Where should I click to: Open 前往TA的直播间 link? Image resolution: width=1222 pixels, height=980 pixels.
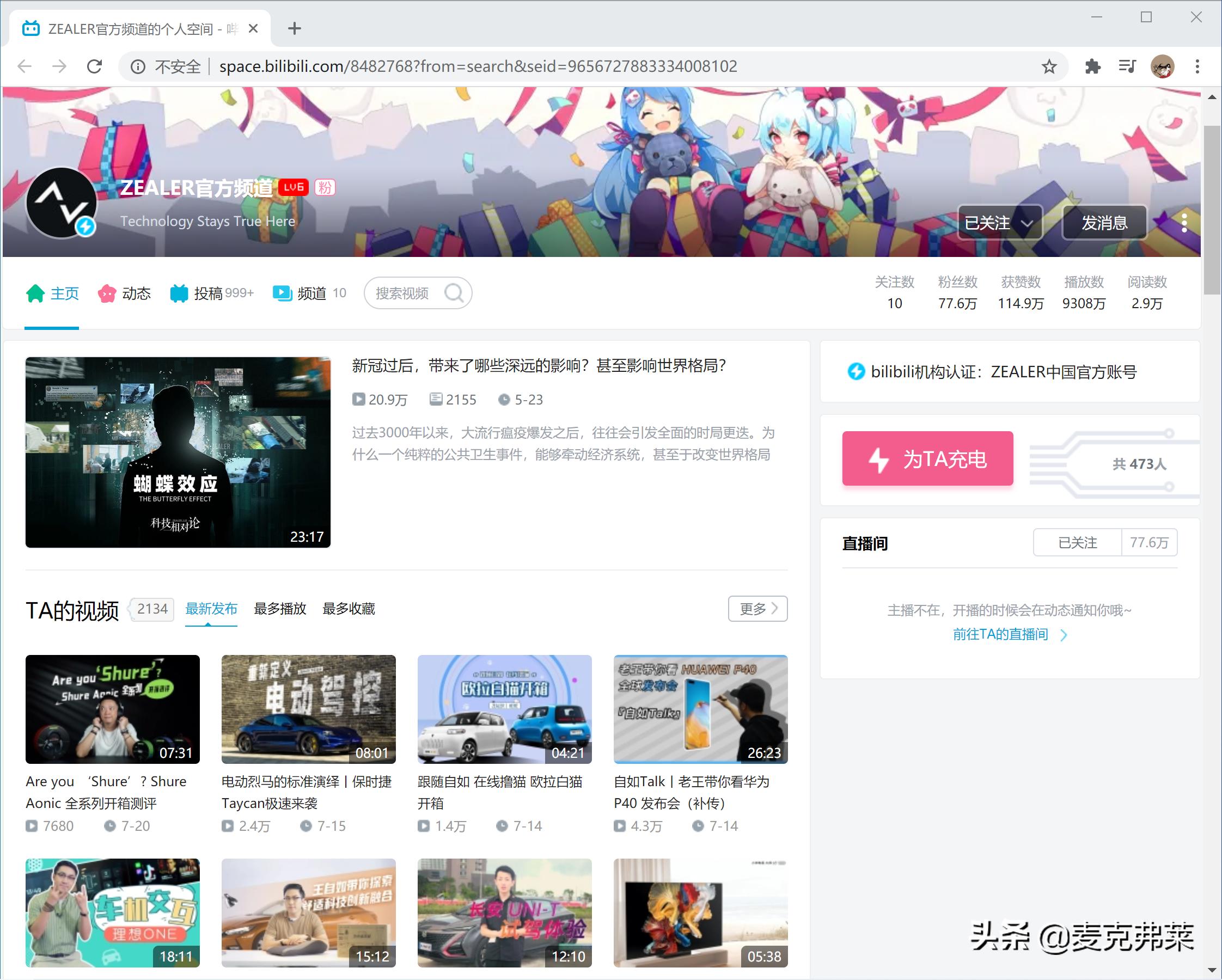click(x=1000, y=634)
